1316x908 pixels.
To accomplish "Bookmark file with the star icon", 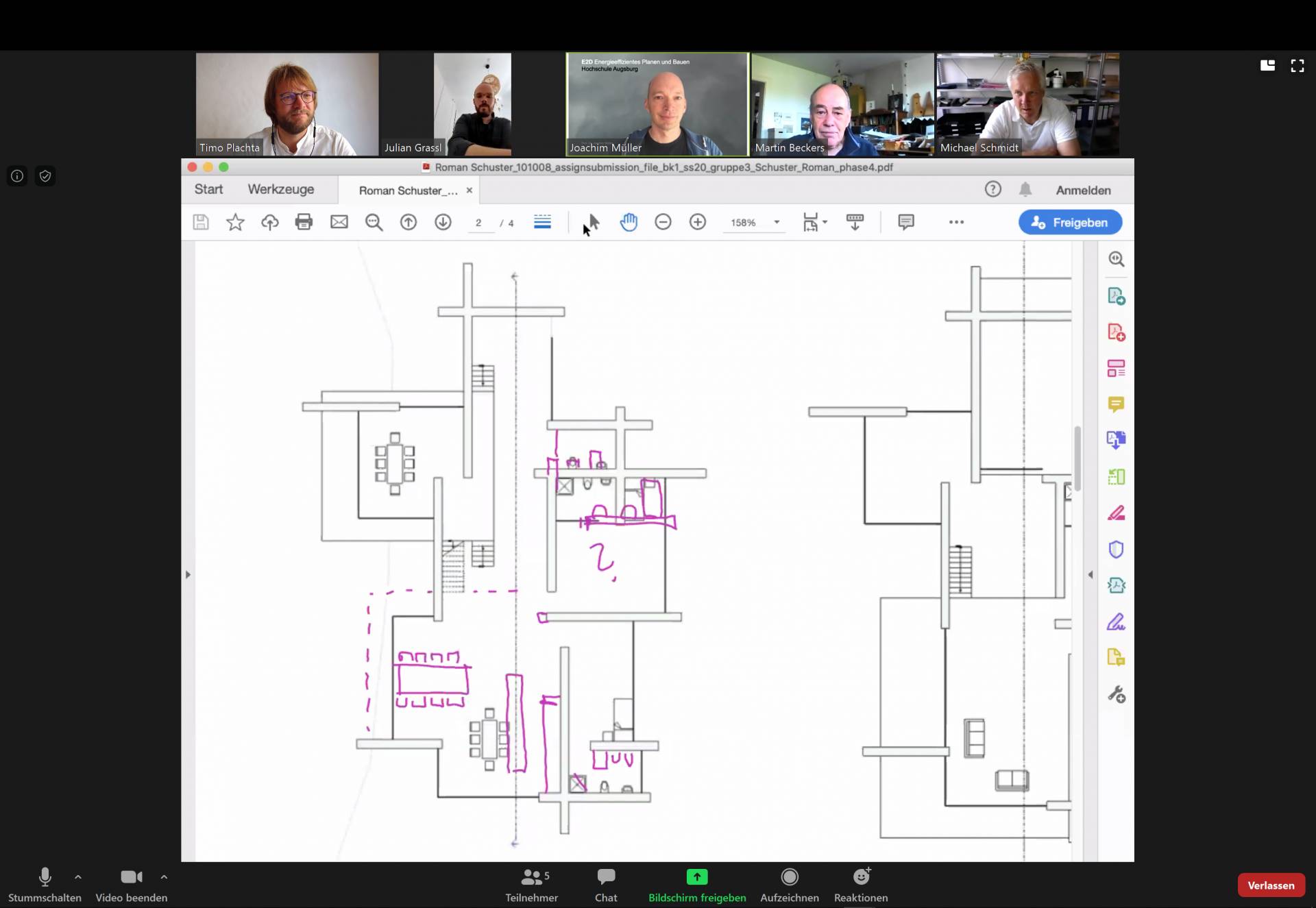I will (235, 222).
